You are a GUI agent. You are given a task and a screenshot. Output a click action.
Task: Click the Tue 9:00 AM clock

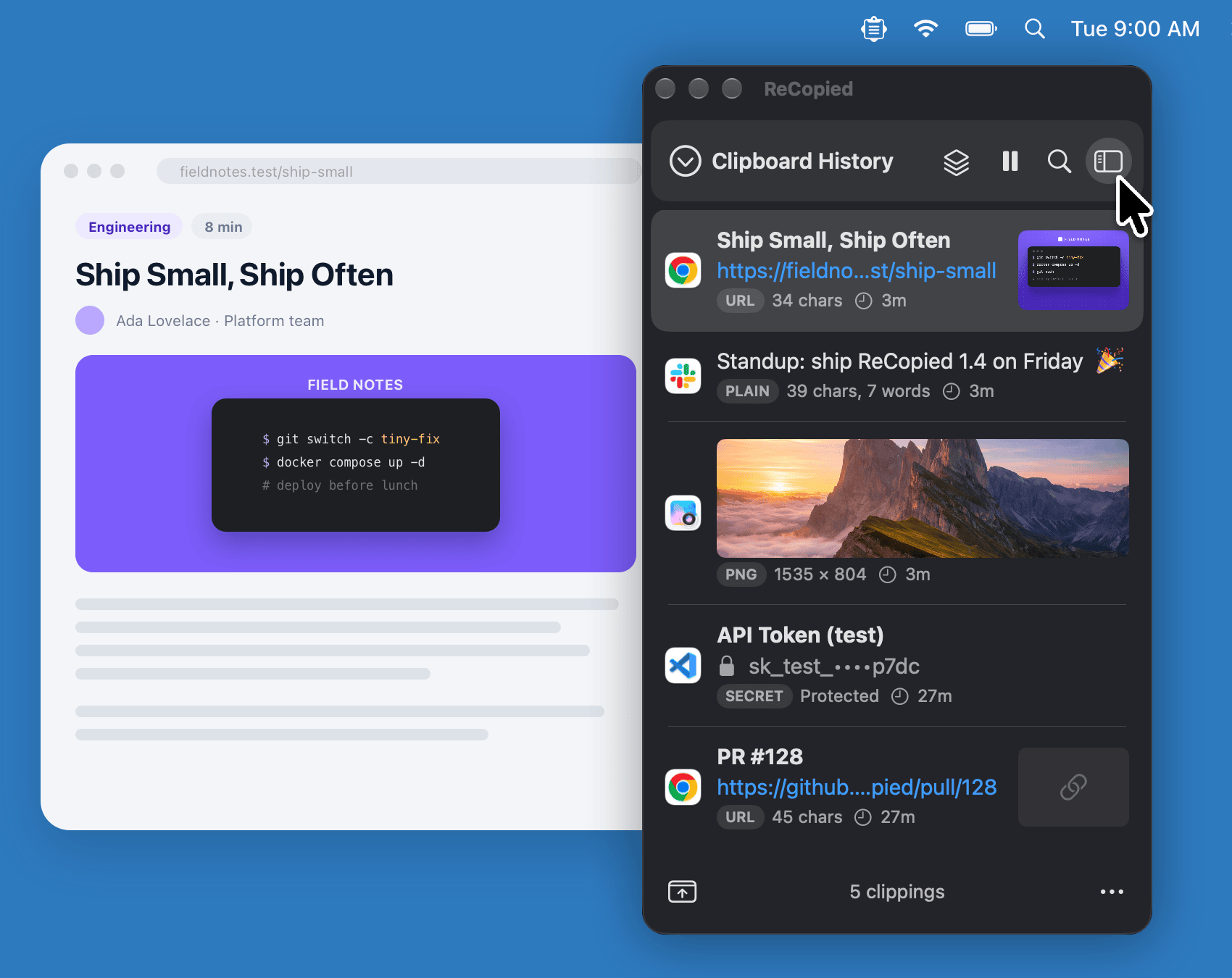coord(1135,29)
